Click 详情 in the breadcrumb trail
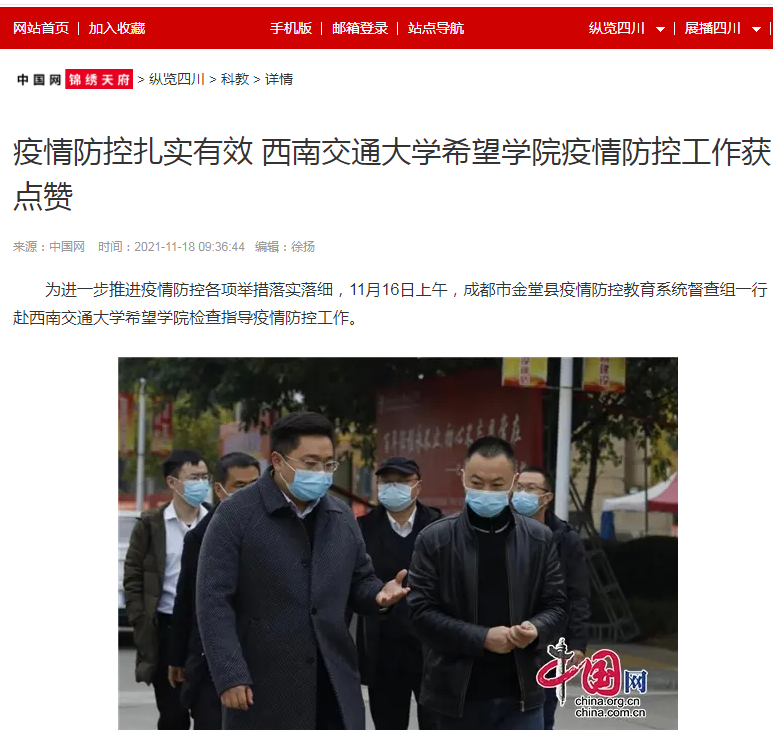773x740 pixels. point(279,79)
